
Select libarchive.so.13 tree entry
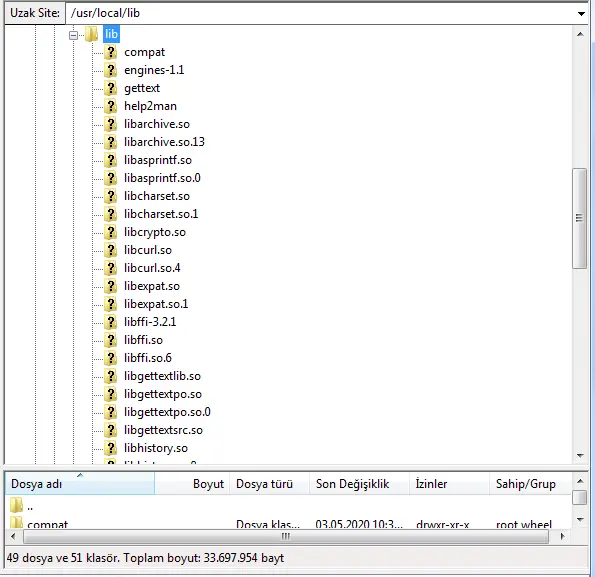click(164, 142)
